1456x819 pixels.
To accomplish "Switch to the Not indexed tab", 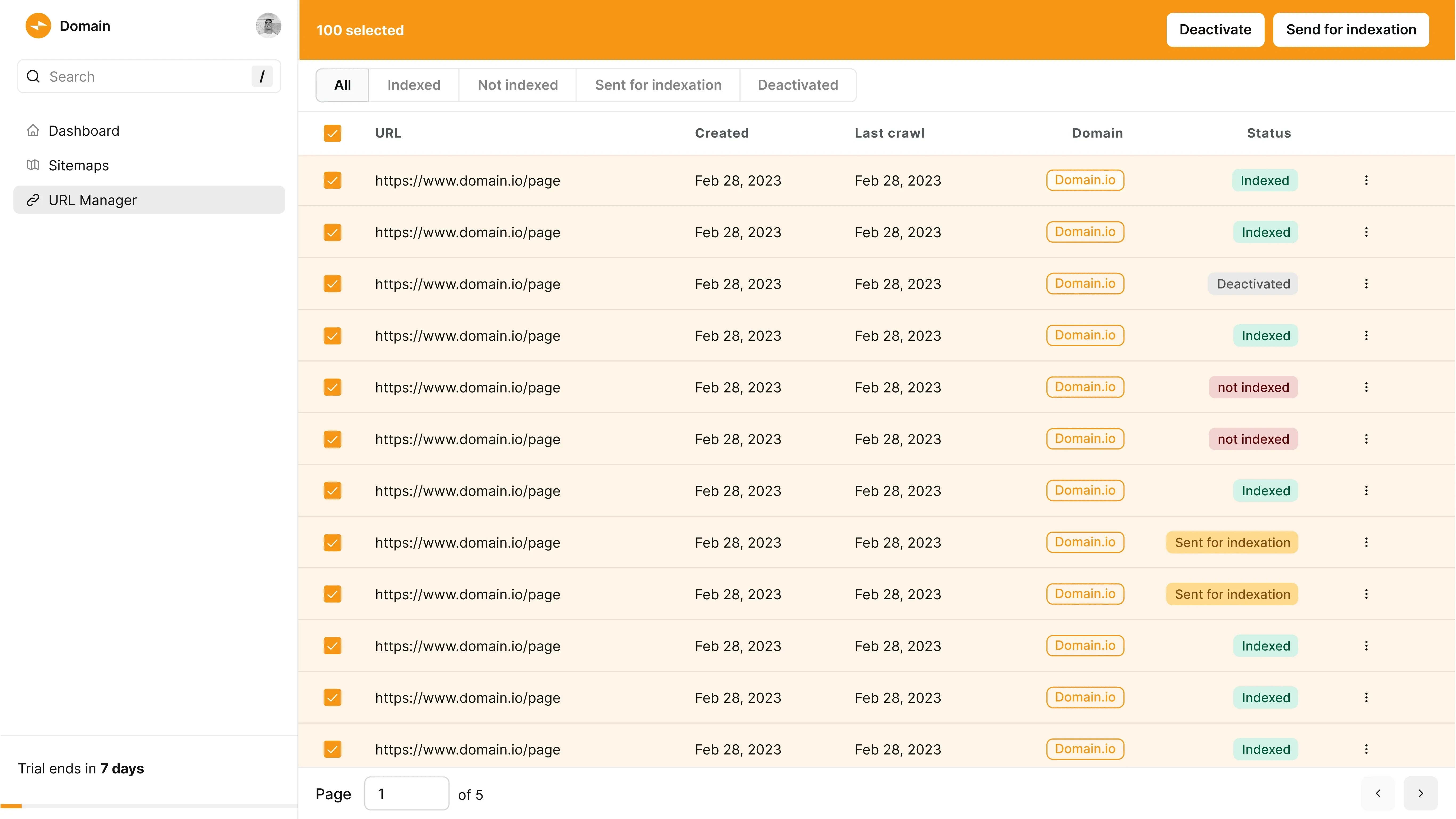I will click(x=518, y=85).
